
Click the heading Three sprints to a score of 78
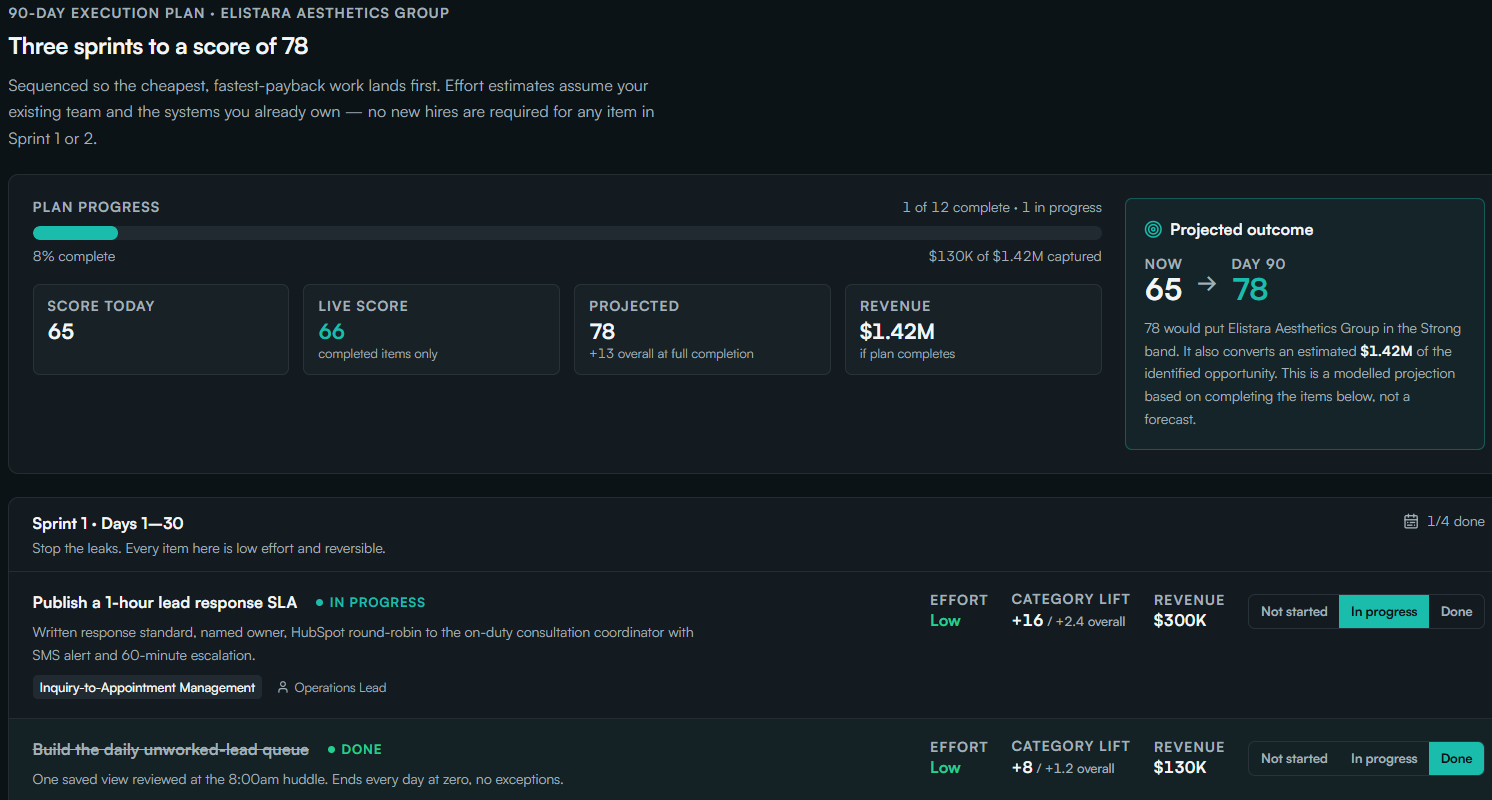(x=159, y=46)
